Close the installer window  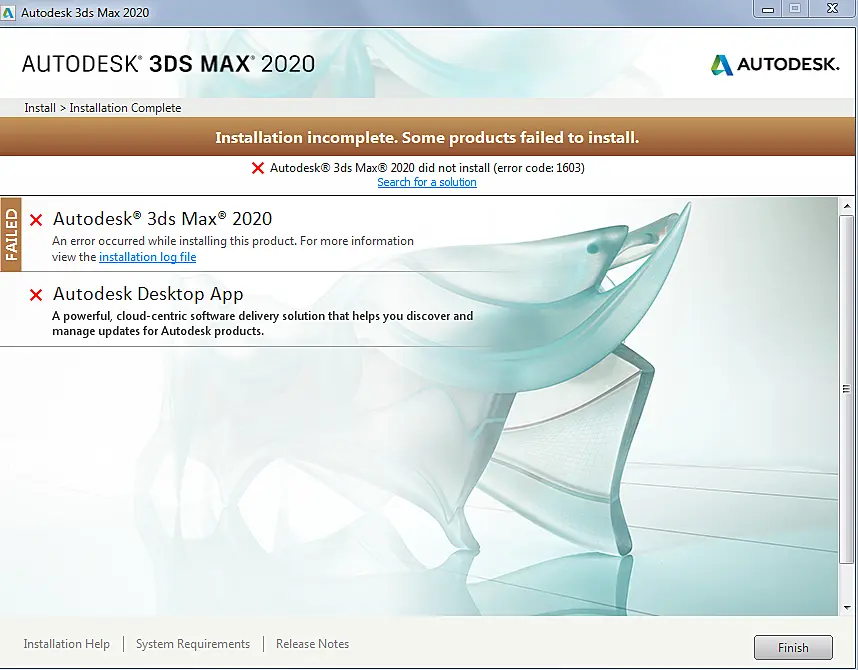[832, 9]
